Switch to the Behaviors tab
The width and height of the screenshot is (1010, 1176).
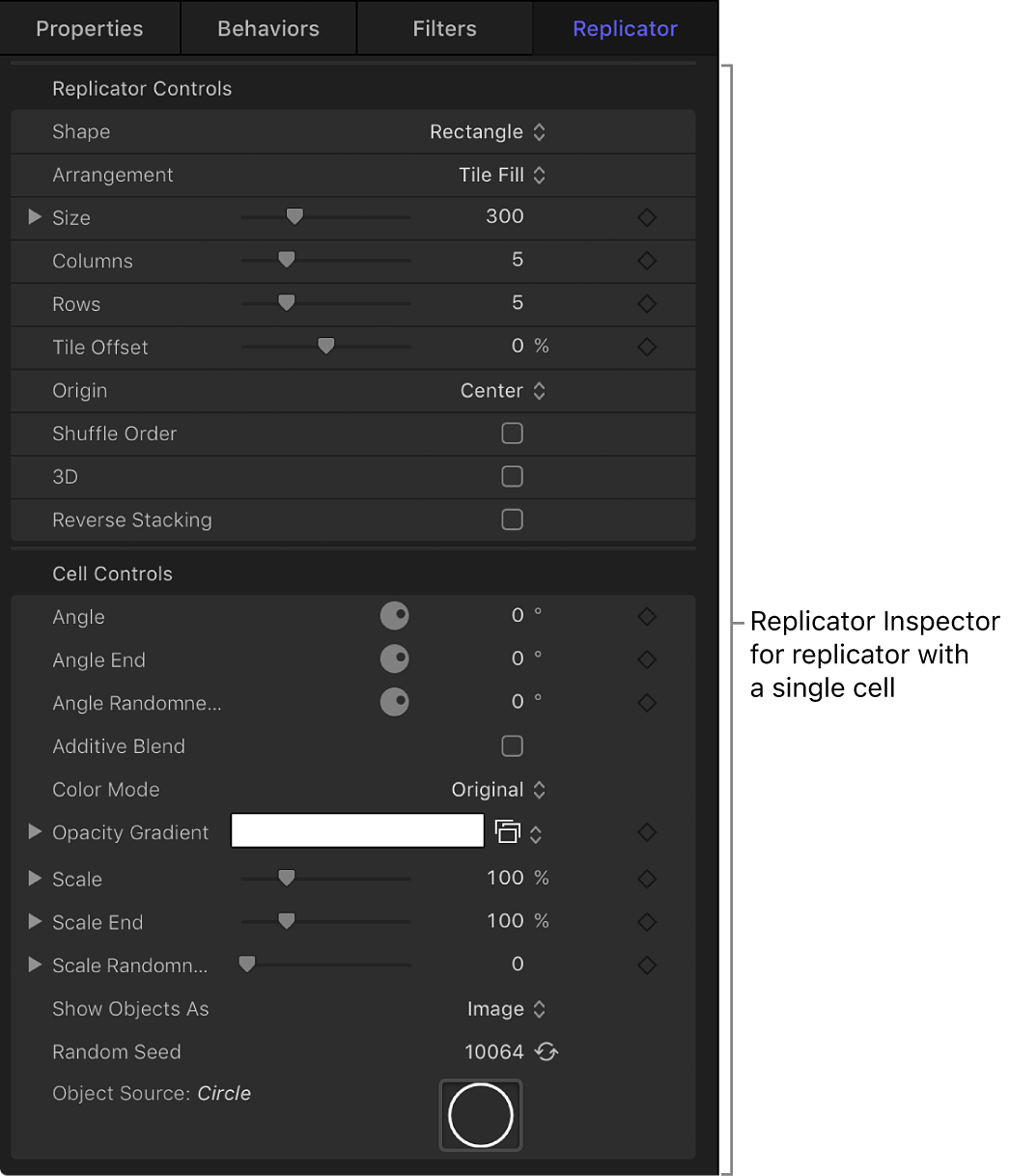coord(267,28)
